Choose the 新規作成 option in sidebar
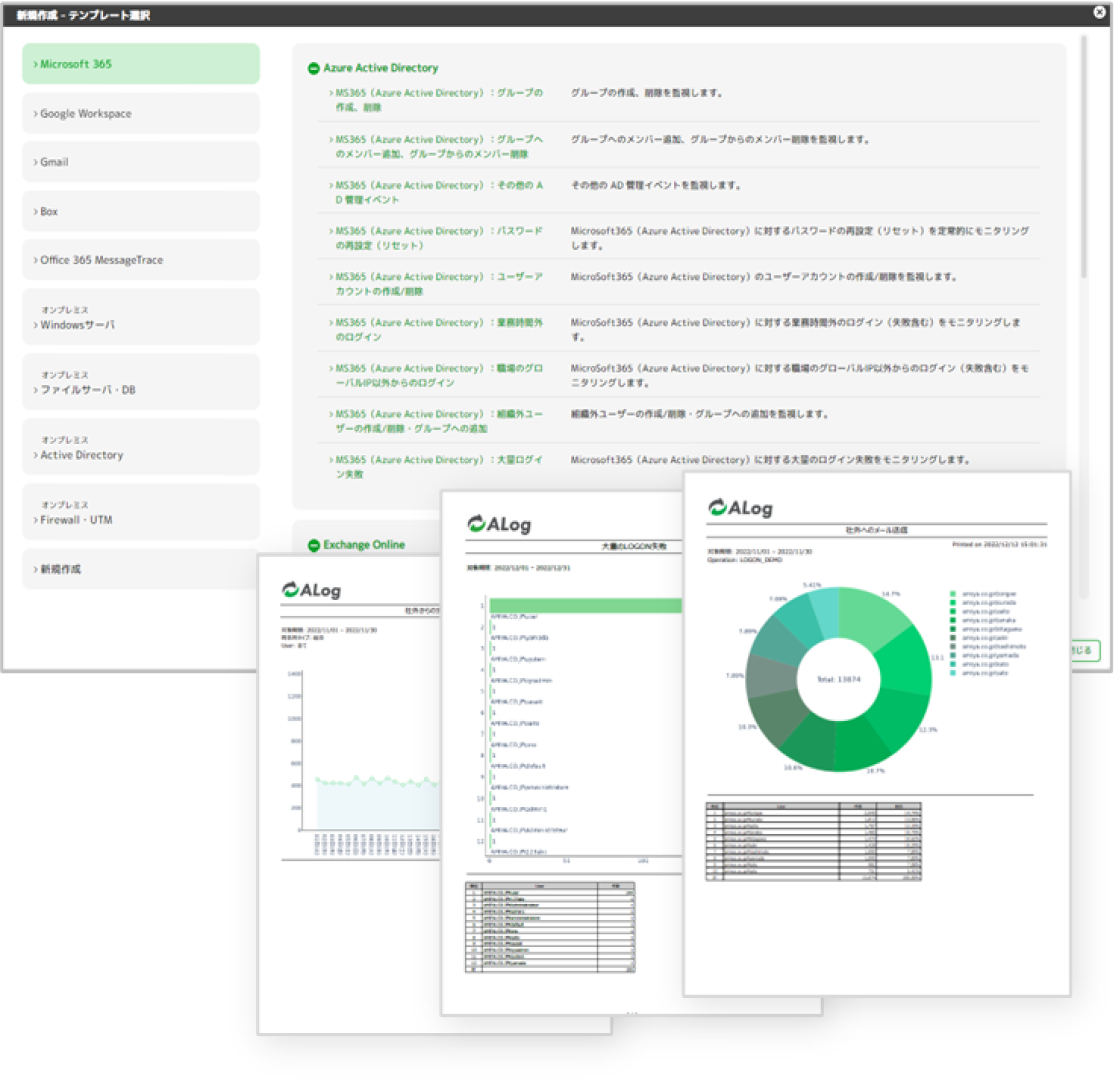This screenshot has width=1120, height=1080. point(141,569)
